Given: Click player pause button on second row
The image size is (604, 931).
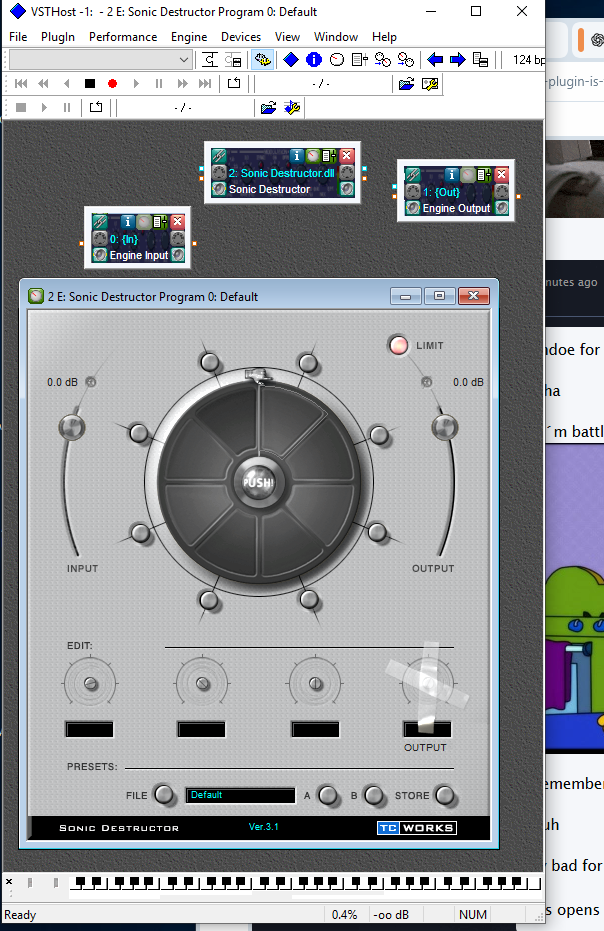Looking at the screenshot, I should pyautogui.click(x=159, y=84).
